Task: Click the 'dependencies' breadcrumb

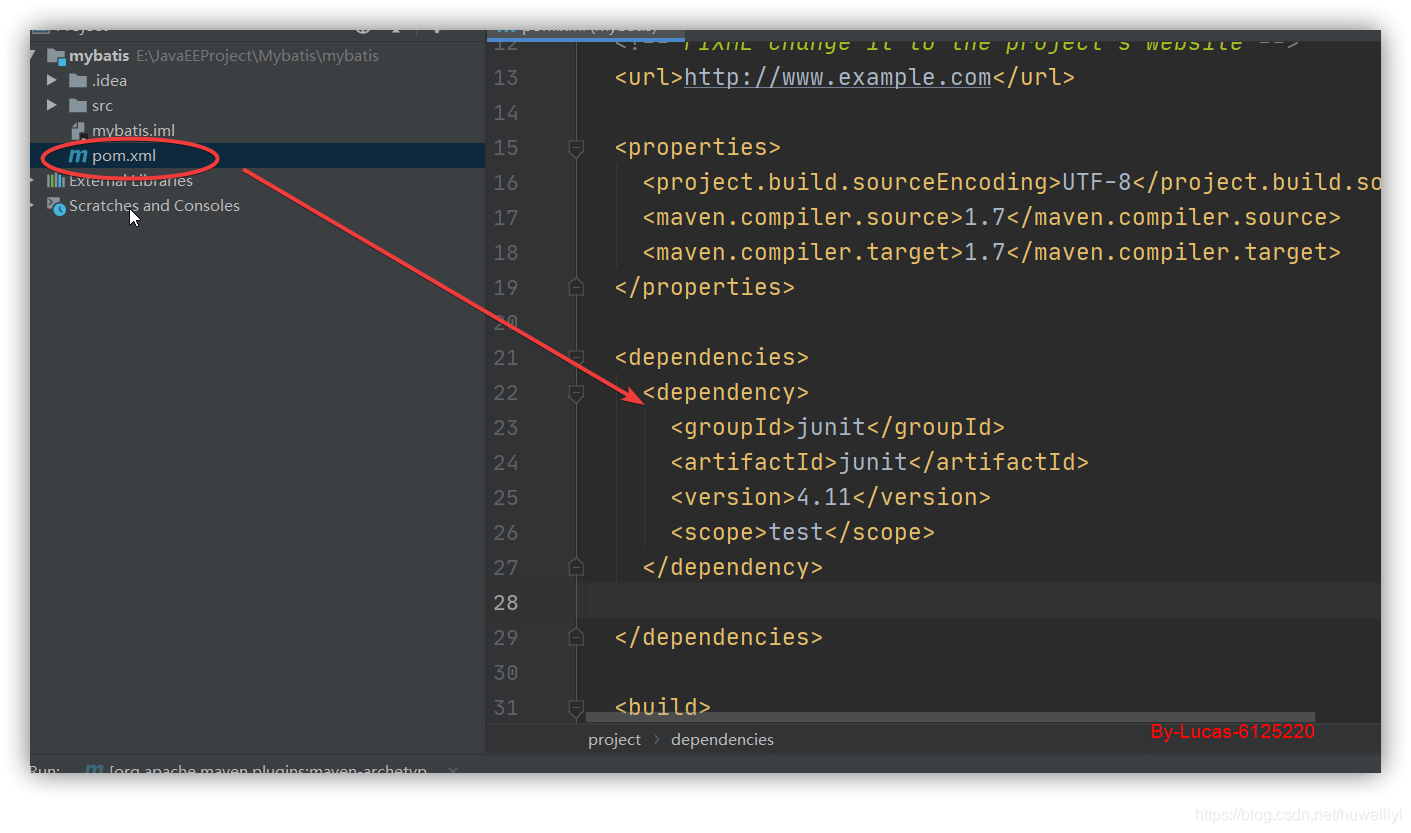Action: tap(722, 740)
